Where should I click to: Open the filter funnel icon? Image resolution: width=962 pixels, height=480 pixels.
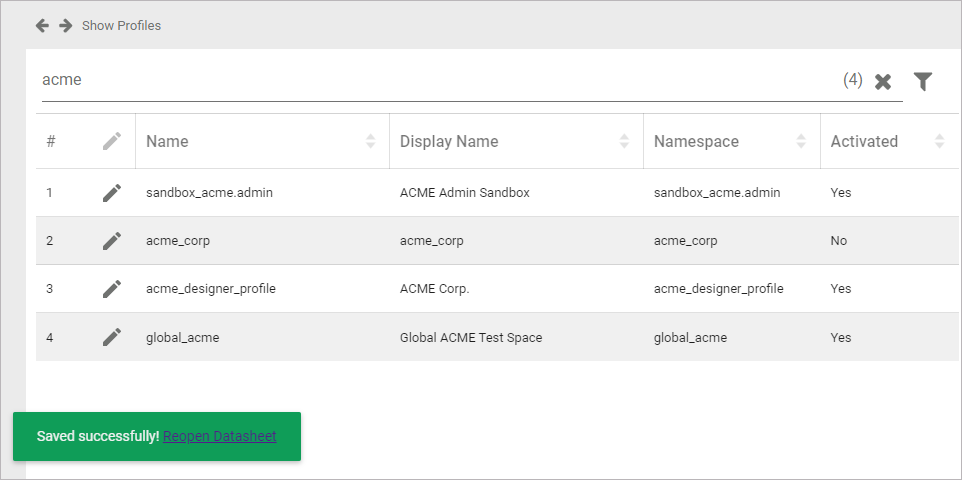coord(923,82)
